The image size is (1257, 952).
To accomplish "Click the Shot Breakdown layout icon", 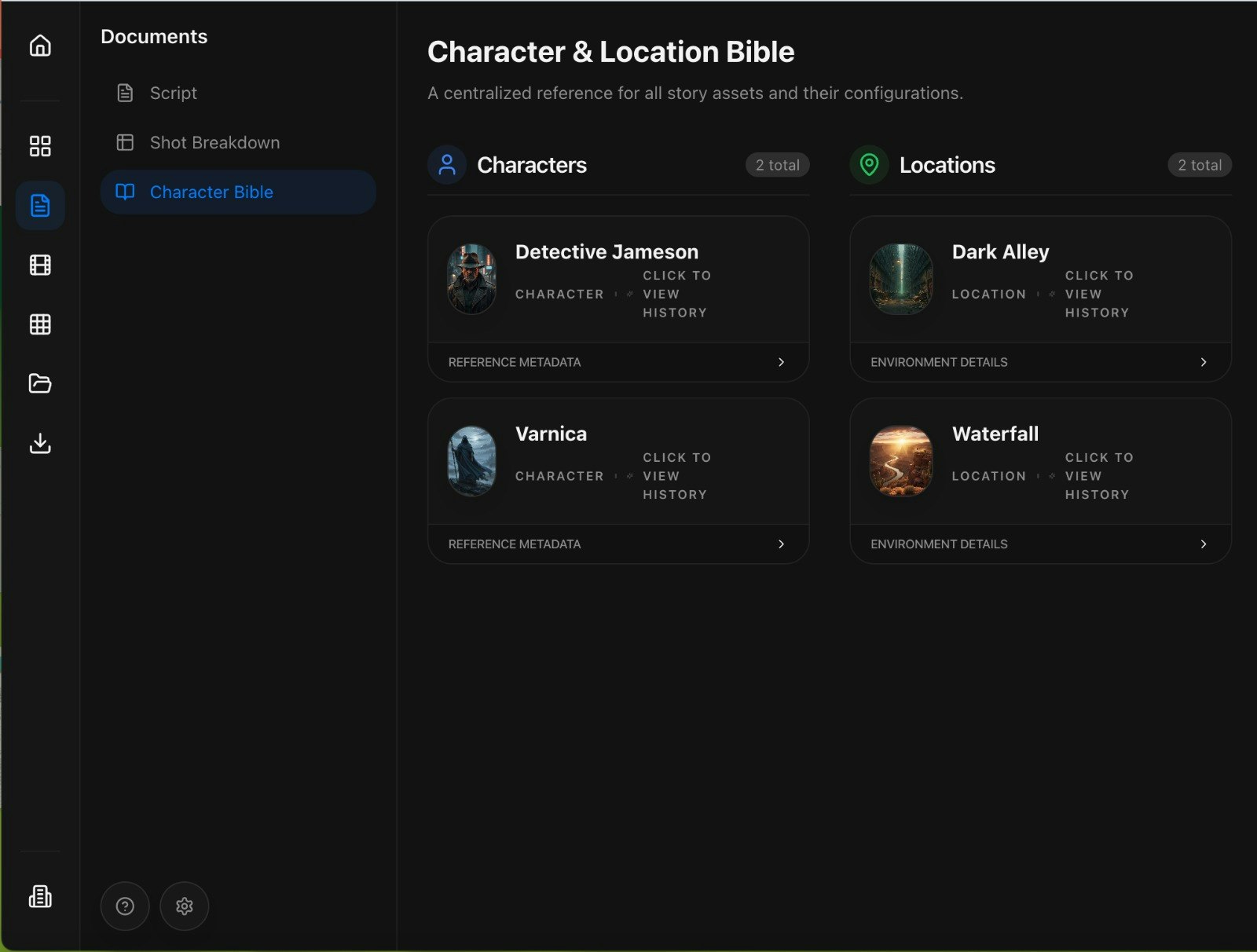I will click(125, 142).
